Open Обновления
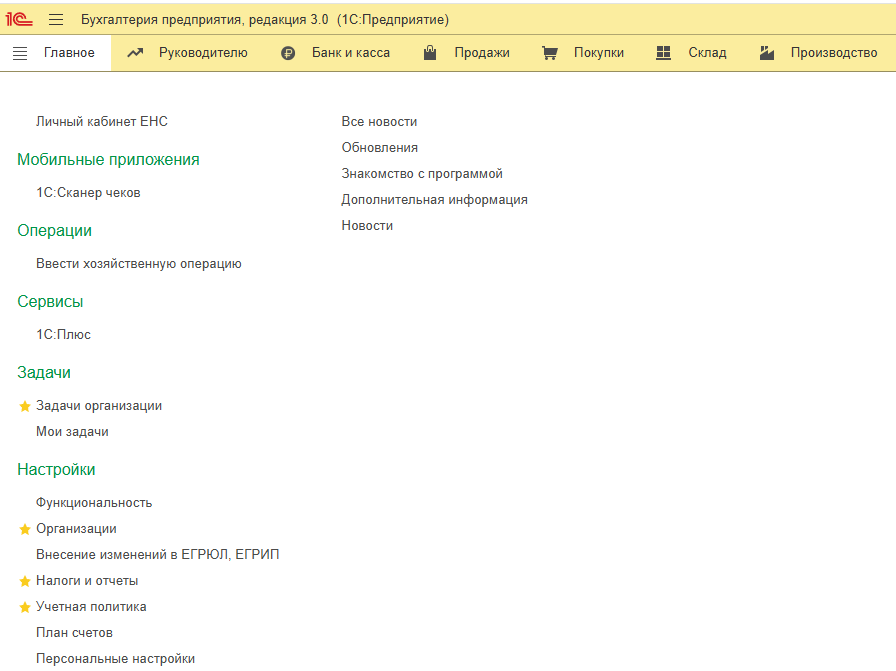Image resolution: width=896 pixels, height=671 pixels. point(379,147)
